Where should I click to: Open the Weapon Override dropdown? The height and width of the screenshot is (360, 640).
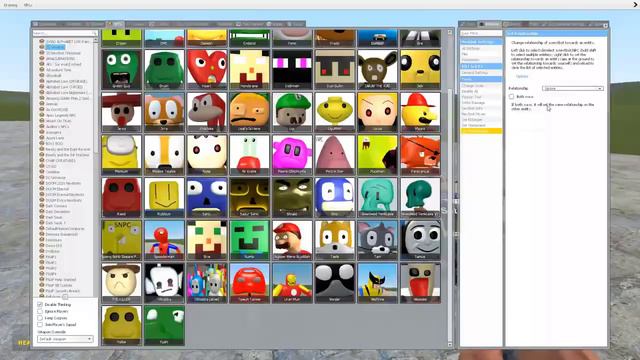tap(65, 339)
